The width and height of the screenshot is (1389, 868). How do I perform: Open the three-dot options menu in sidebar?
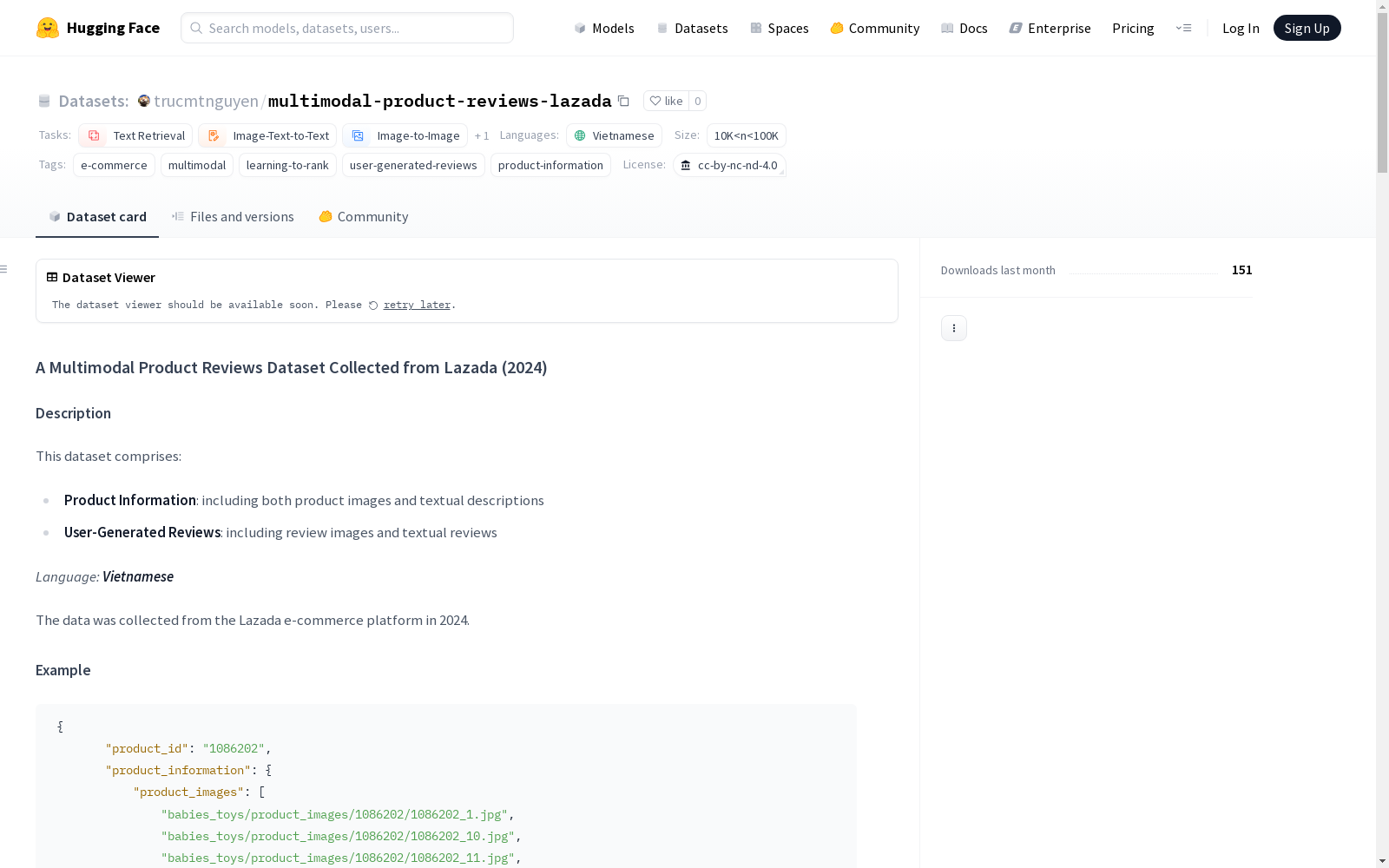tap(954, 328)
